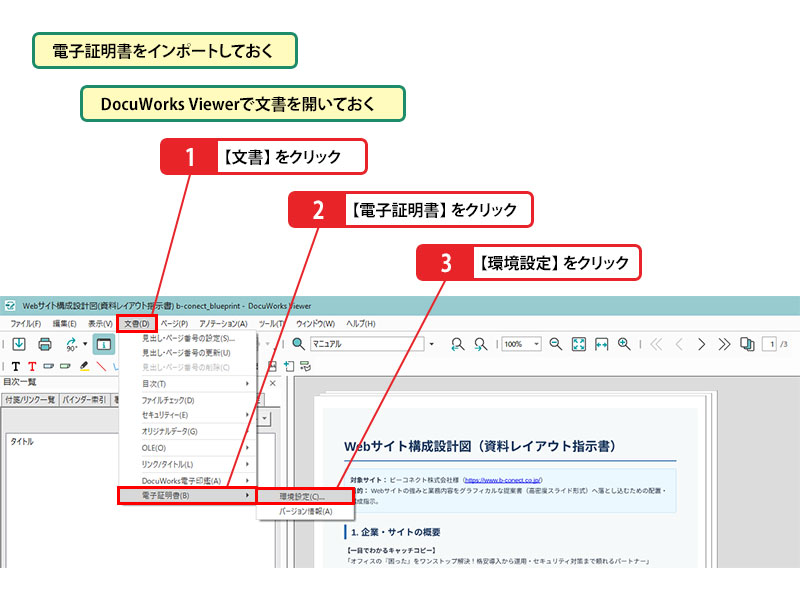Click the search magnifier icon
The width and height of the screenshot is (800, 600).
tap(298, 344)
